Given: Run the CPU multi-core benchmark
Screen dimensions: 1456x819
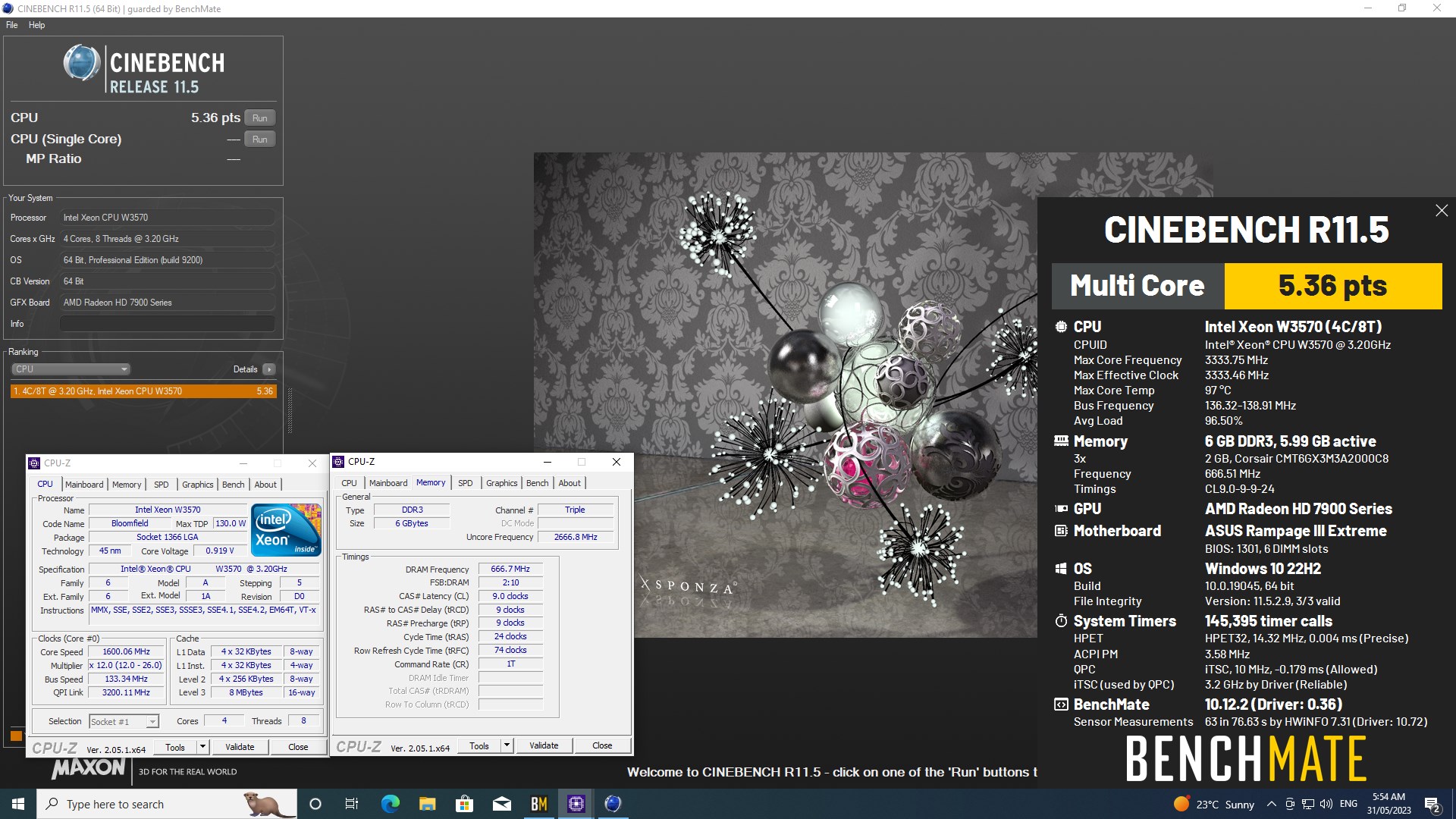Looking at the screenshot, I should pyautogui.click(x=260, y=118).
